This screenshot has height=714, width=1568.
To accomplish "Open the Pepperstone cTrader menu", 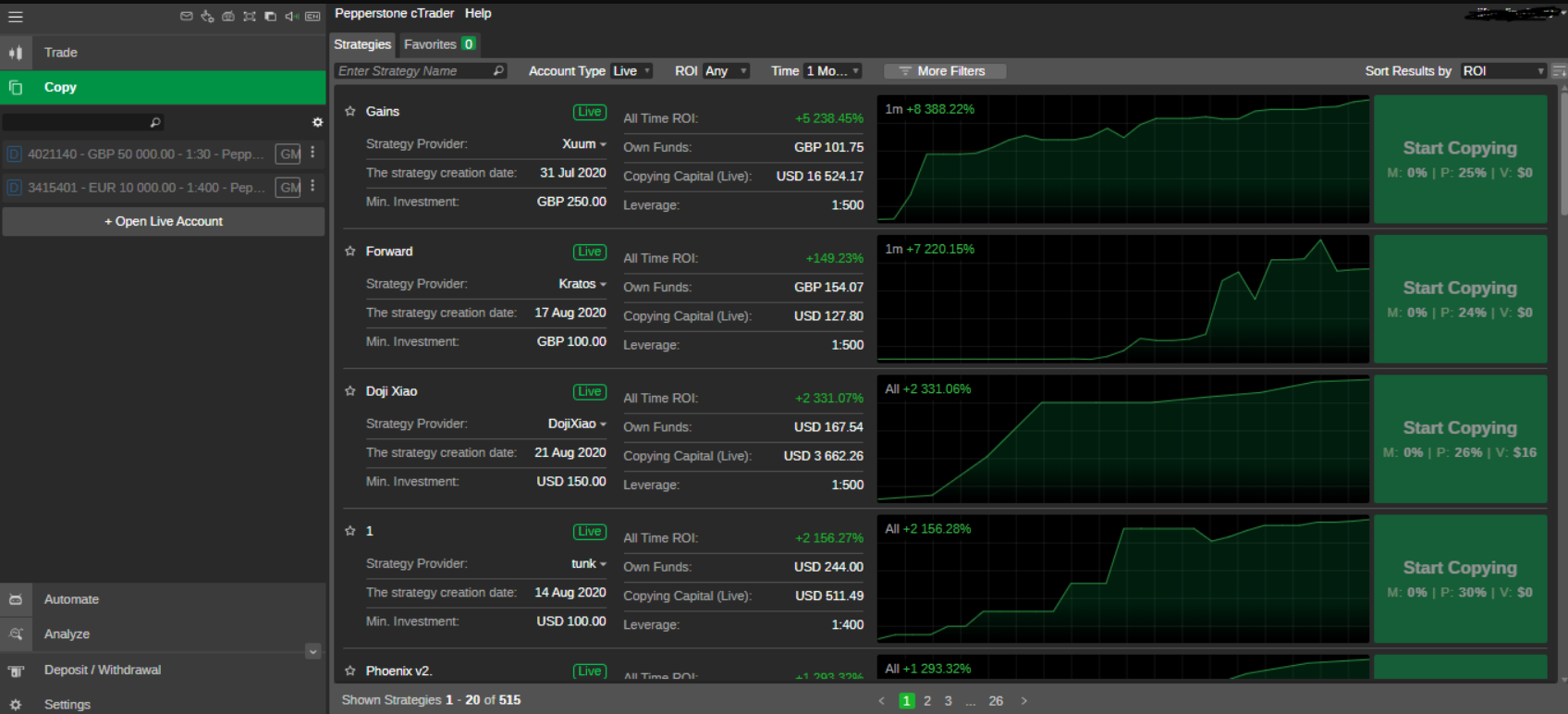I will click(394, 13).
